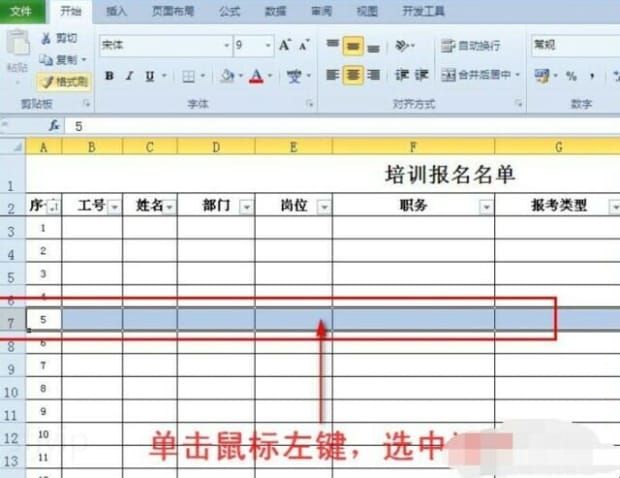
Task: Select cell with sequence number 10
Action: [x=43, y=434]
